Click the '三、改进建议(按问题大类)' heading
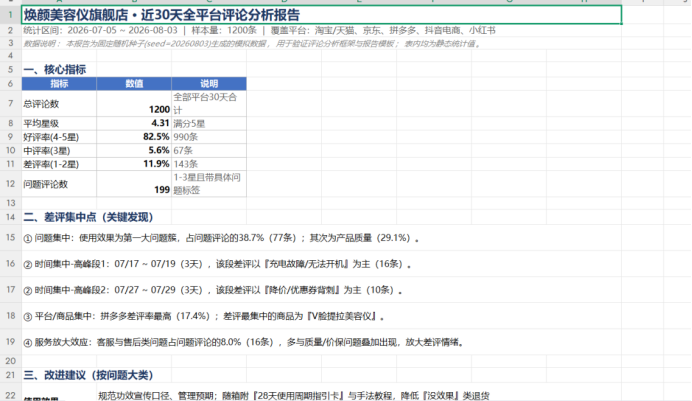692x401 pixels. click(88, 375)
